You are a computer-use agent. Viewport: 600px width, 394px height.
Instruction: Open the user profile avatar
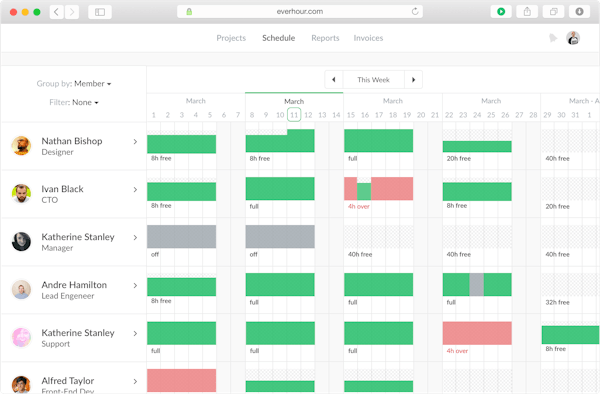[x=573, y=38]
